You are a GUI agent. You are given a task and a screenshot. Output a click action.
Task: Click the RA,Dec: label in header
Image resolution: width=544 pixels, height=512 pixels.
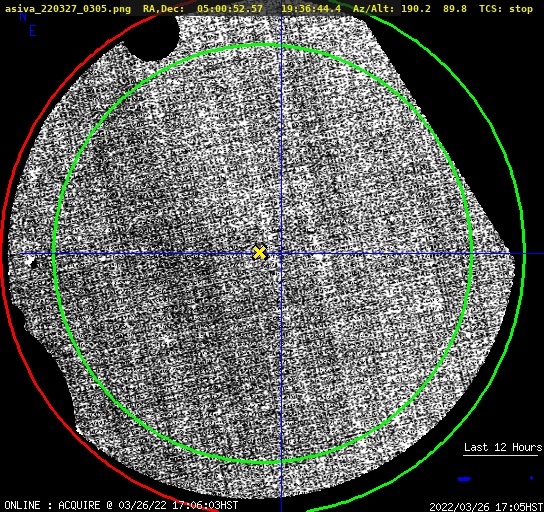pos(163,9)
